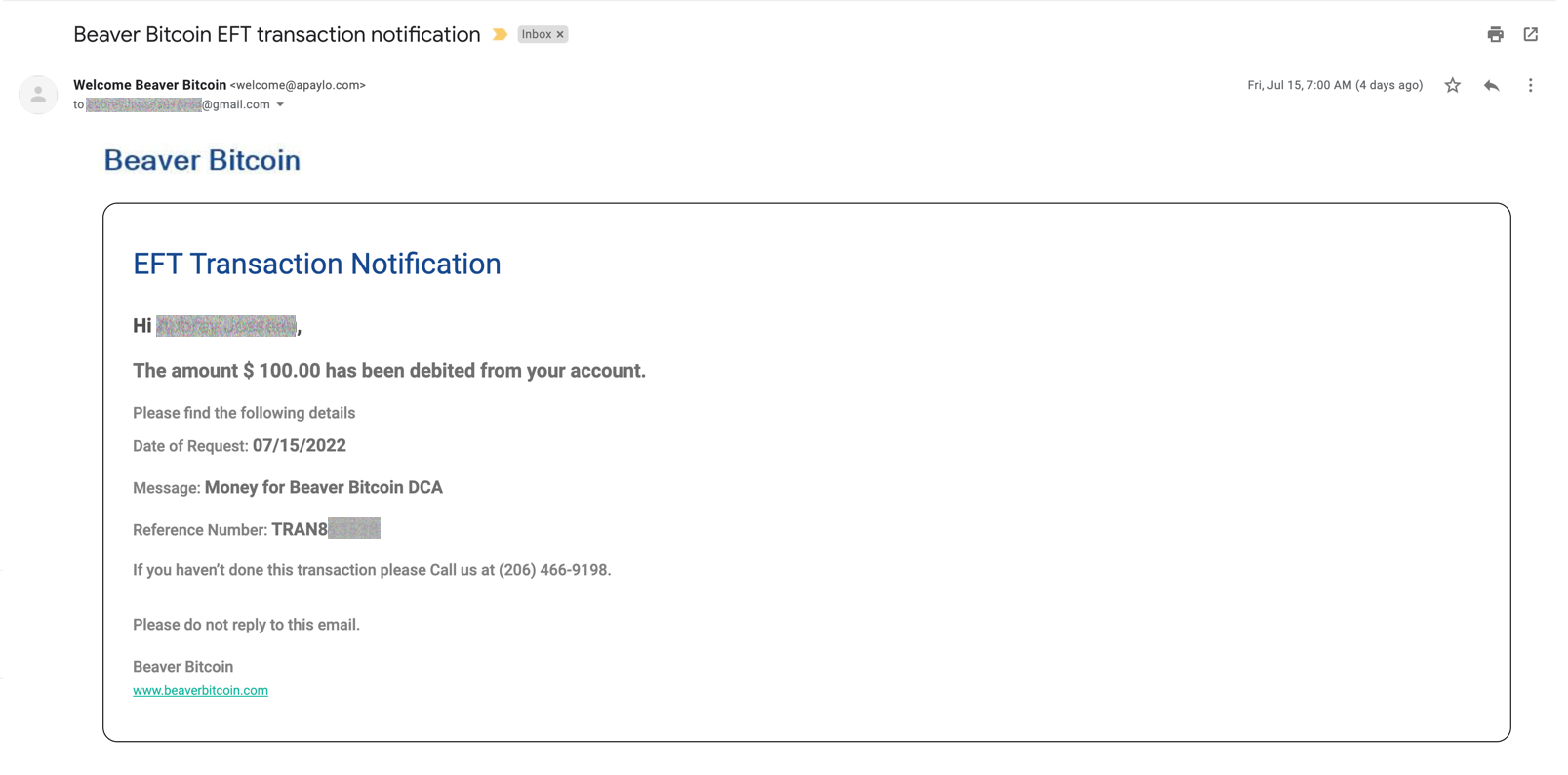
Task: Print the email with the printer icon
Action: 1495,35
